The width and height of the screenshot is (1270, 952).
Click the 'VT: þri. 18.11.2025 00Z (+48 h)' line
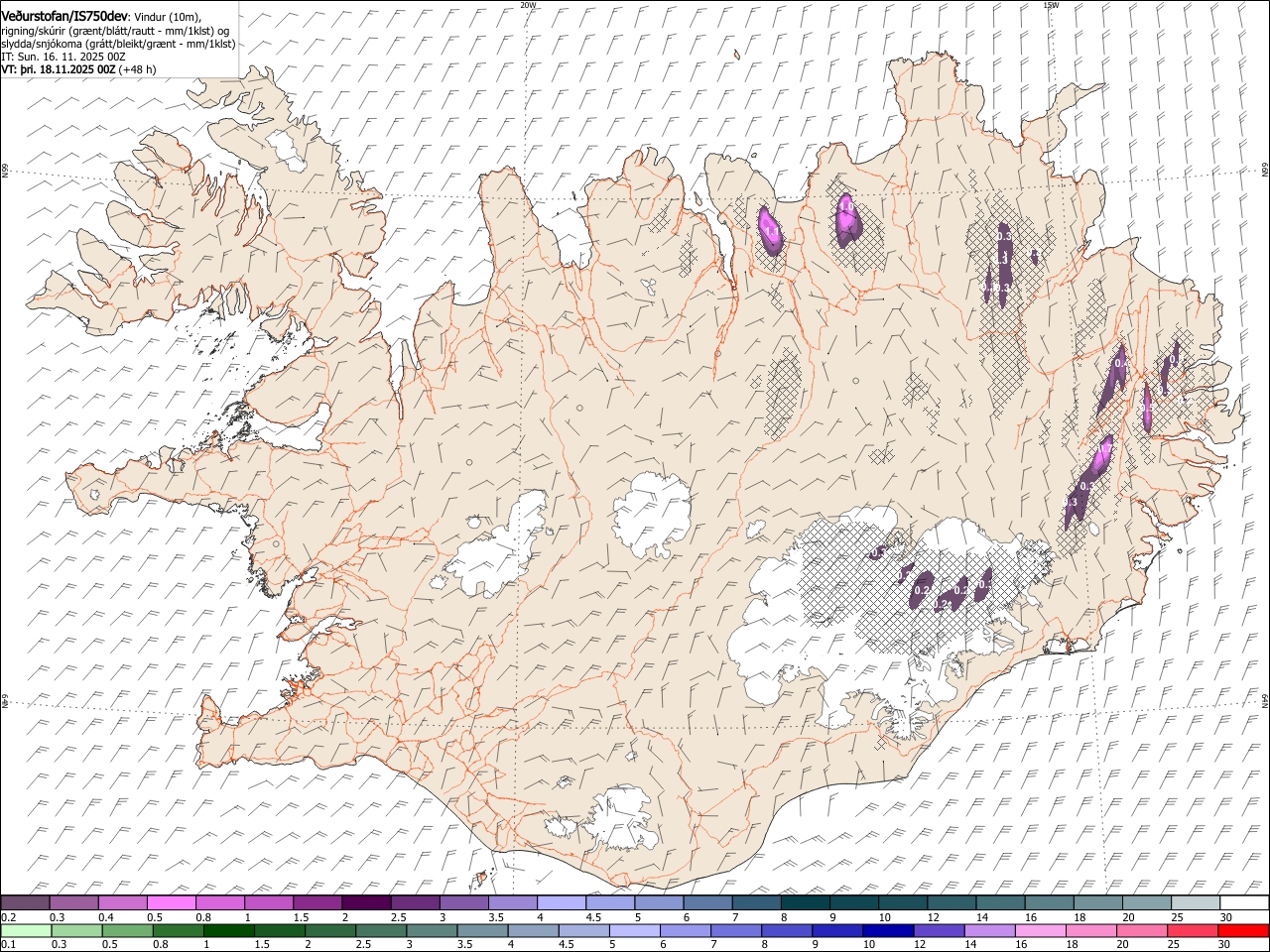tap(78, 69)
